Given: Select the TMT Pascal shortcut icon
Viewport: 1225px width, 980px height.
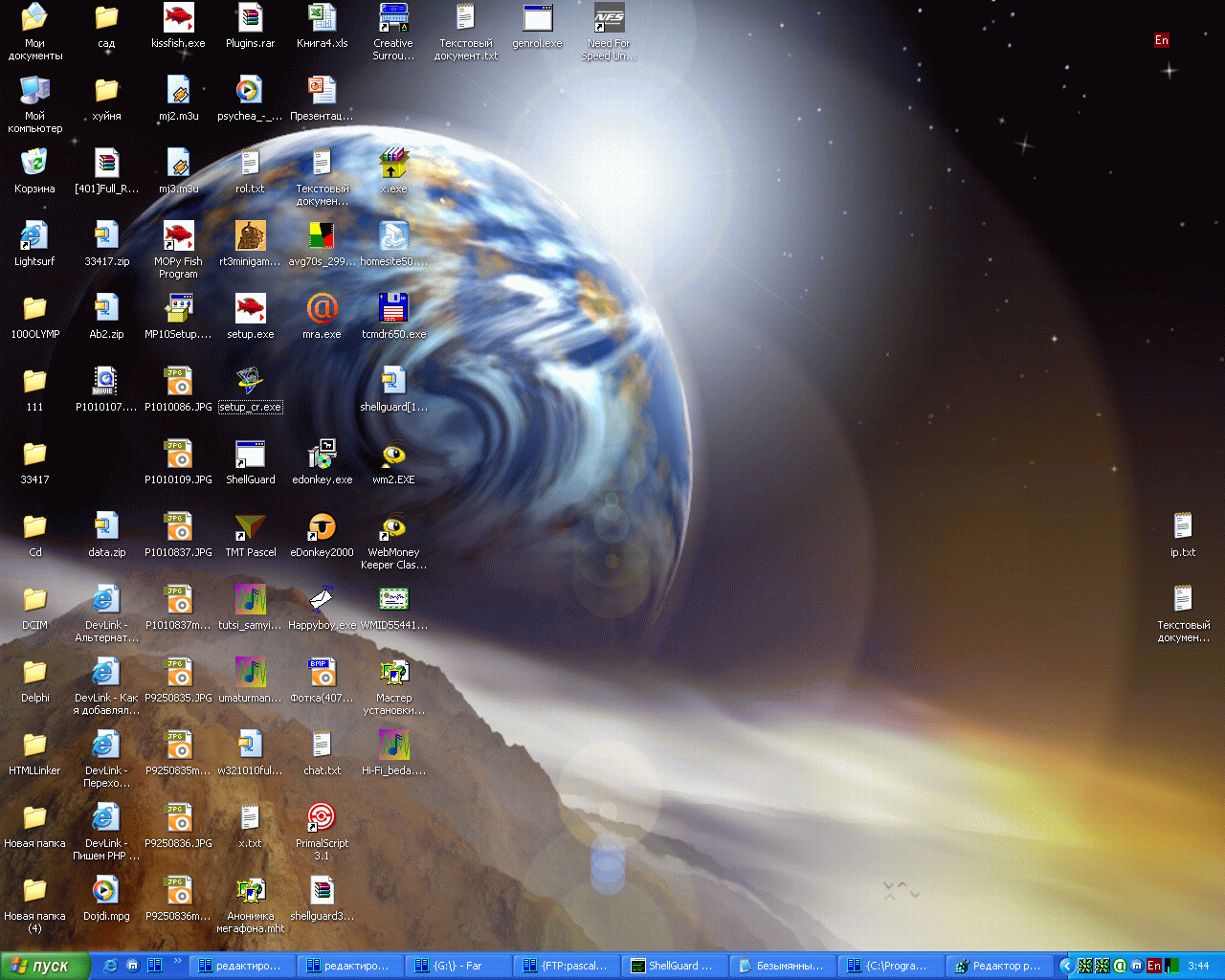Looking at the screenshot, I should (250, 527).
